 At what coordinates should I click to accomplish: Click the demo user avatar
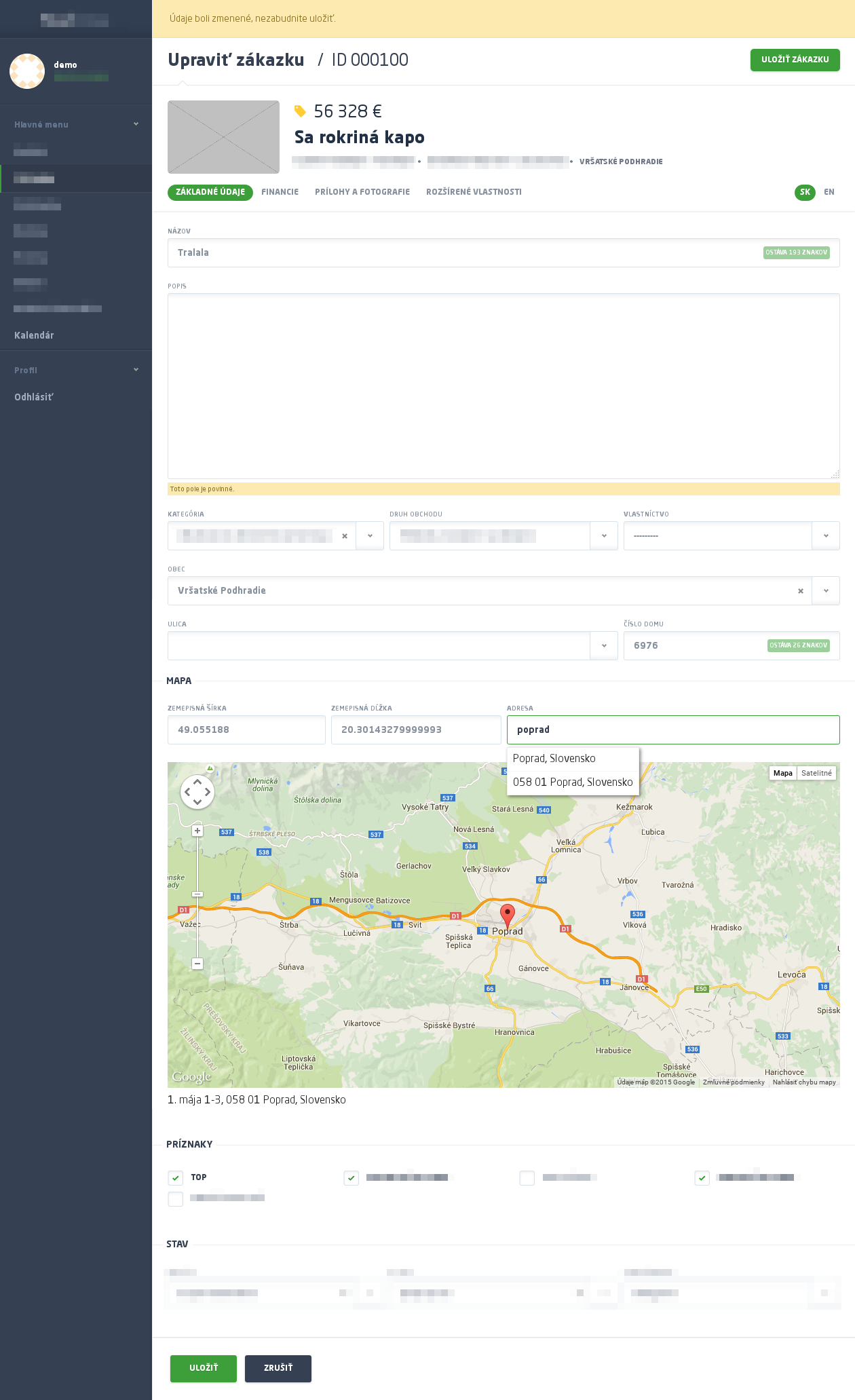pyautogui.click(x=27, y=71)
